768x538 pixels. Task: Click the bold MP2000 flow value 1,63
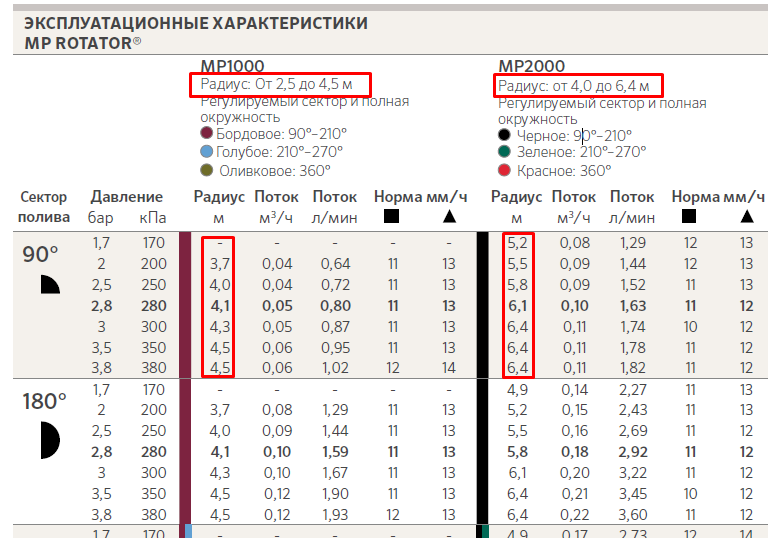633,306
